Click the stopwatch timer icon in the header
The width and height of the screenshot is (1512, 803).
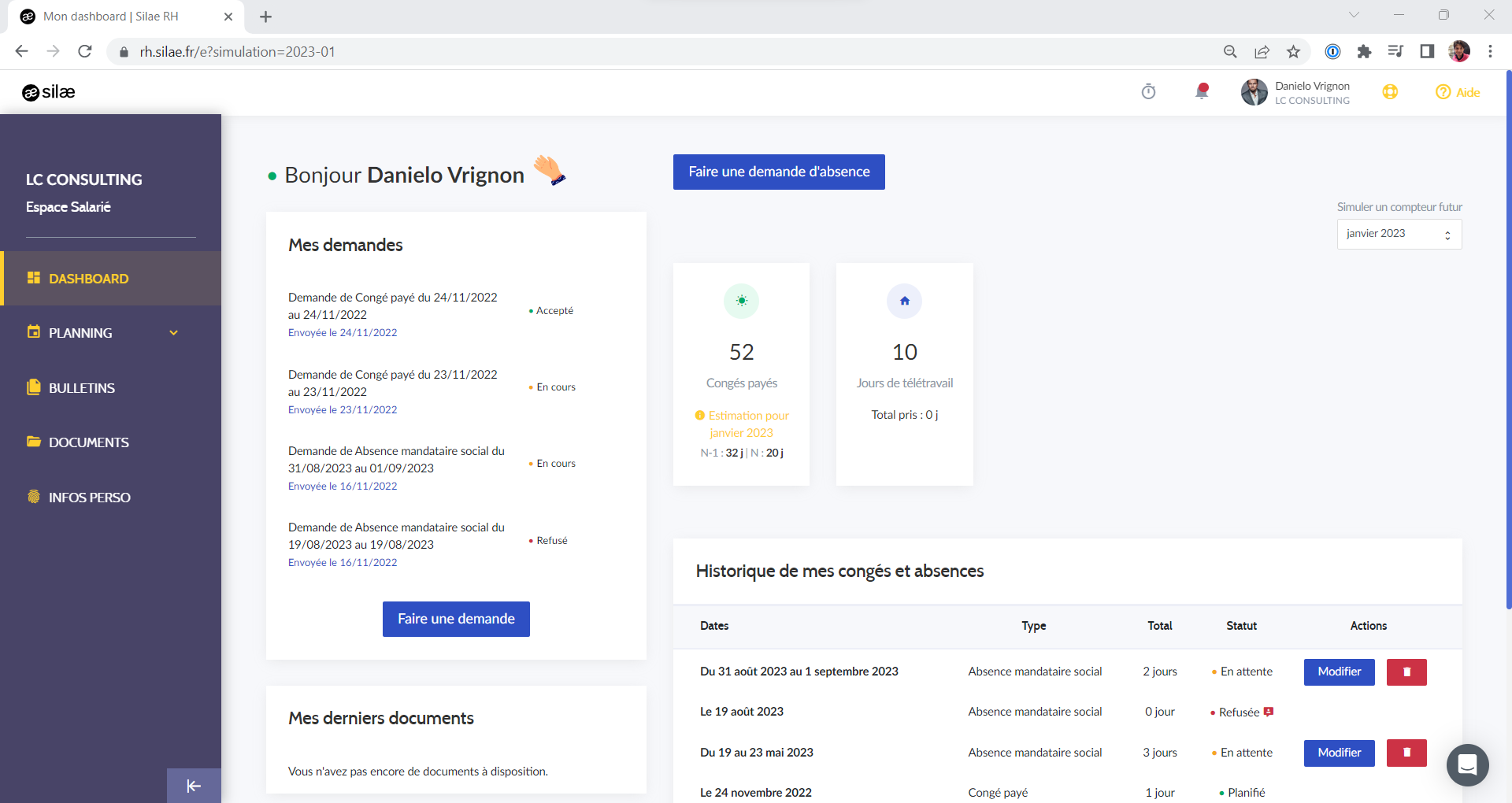pyautogui.click(x=1148, y=91)
